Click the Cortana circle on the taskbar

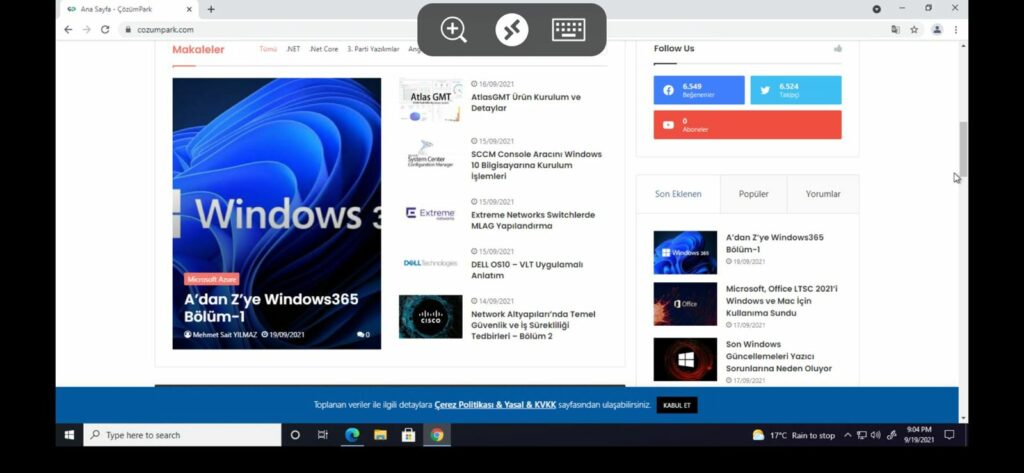pos(295,435)
